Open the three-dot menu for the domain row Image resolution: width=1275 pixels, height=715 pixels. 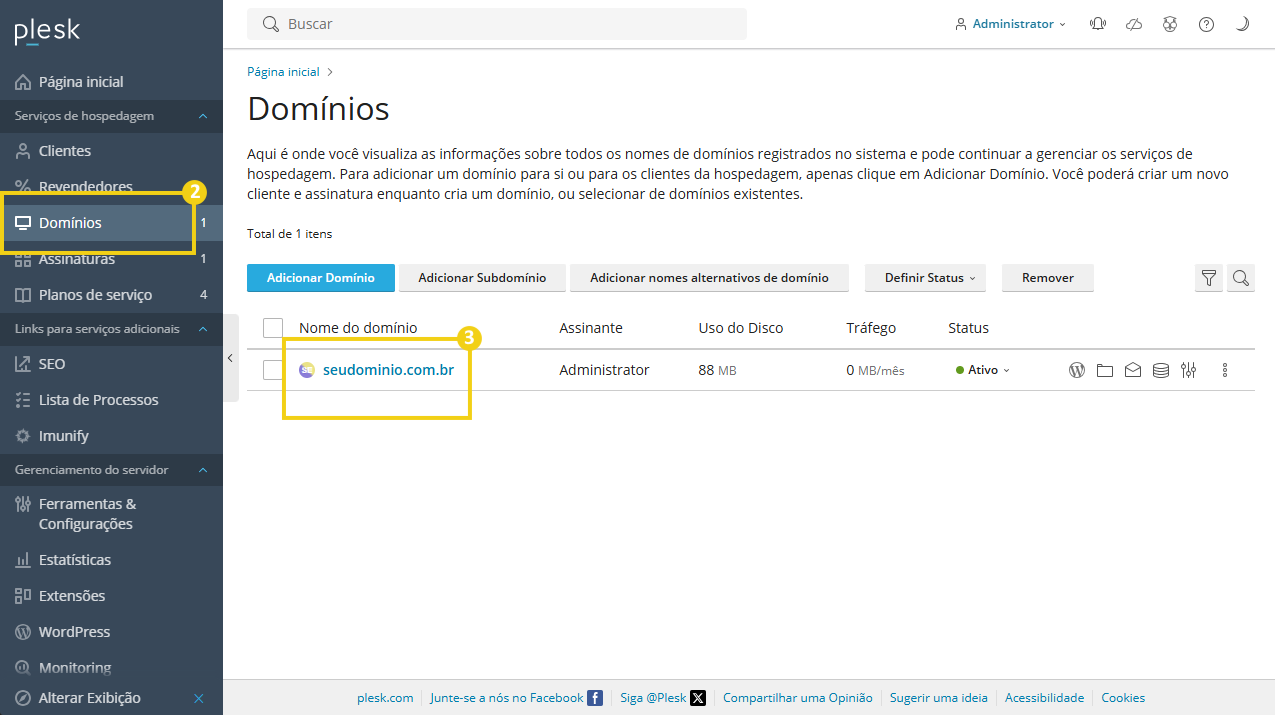click(x=1225, y=370)
